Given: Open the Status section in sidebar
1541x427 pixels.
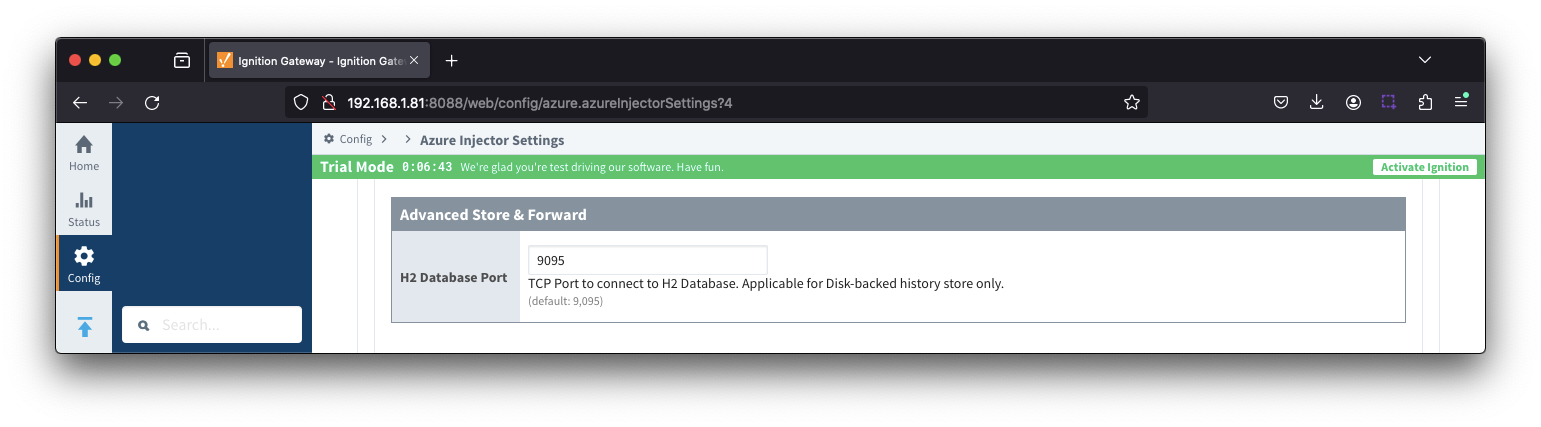Looking at the screenshot, I should click(x=84, y=208).
